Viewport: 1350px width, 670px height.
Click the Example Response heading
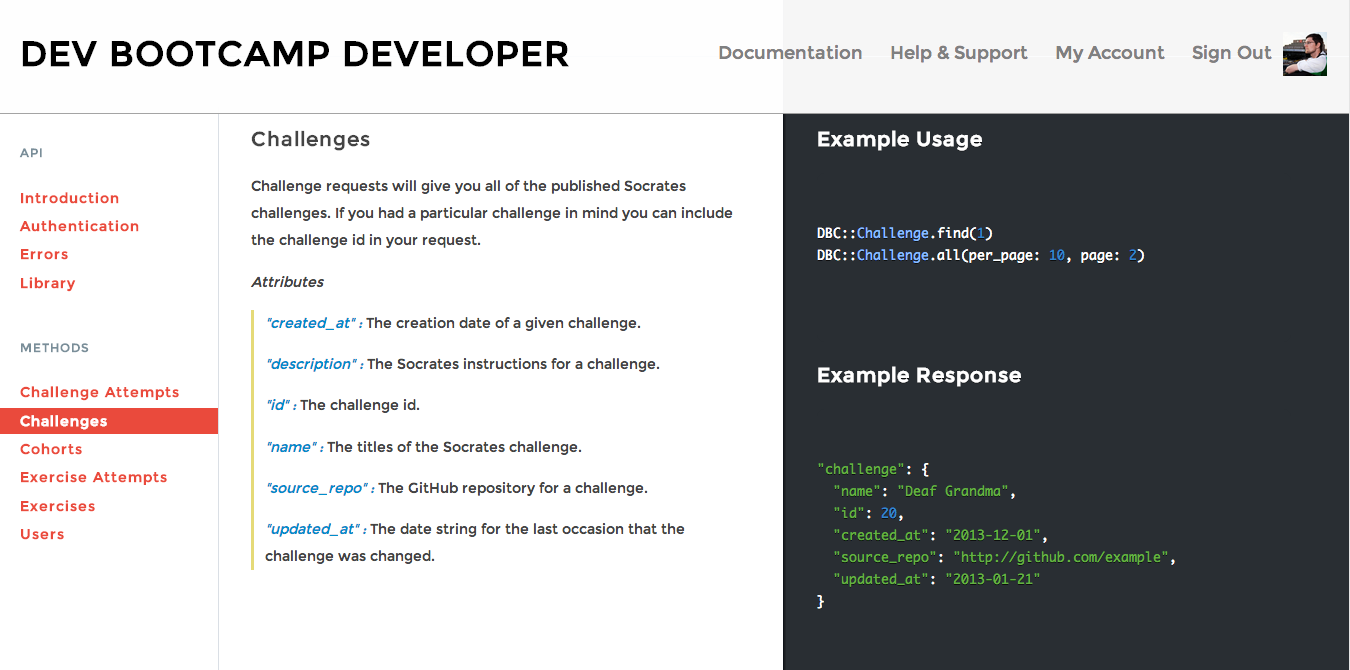coord(919,376)
